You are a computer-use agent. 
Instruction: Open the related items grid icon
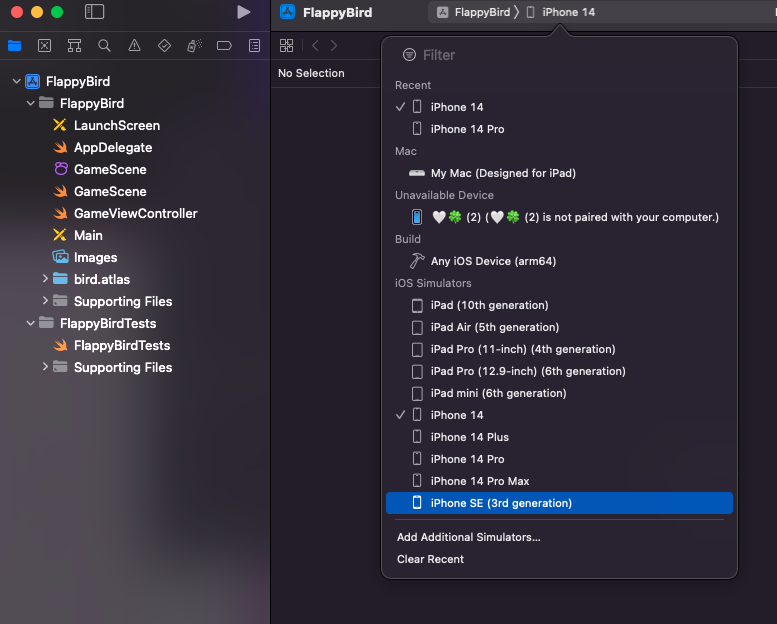tap(286, 46)
